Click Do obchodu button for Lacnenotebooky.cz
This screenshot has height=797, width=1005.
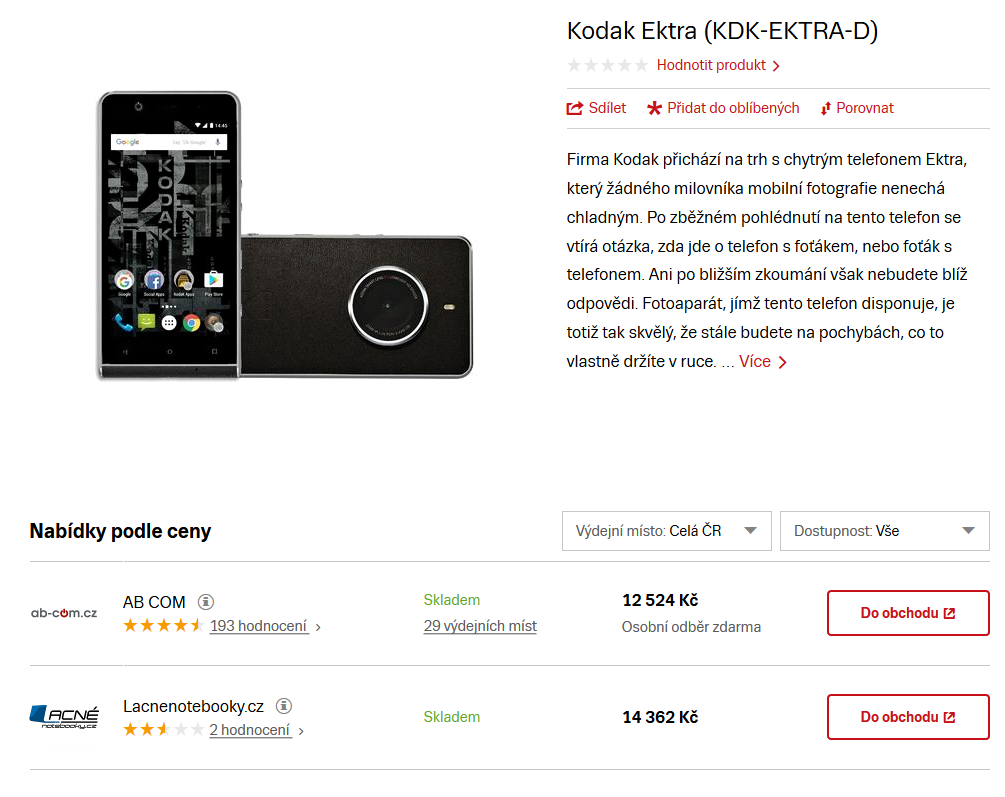click(x=907, y=717)
